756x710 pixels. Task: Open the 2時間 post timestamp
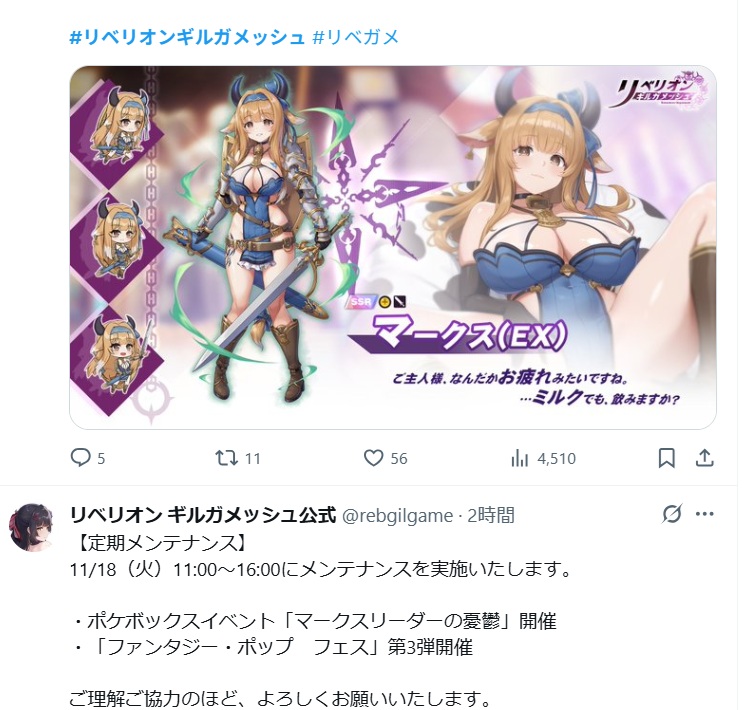[491, 516]
